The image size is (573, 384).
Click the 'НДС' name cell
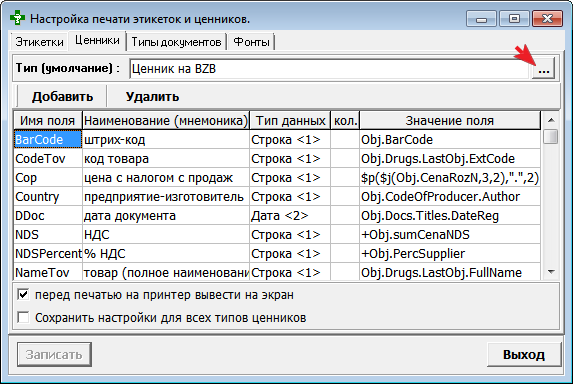pyautogui.click(x=166, y=235)
